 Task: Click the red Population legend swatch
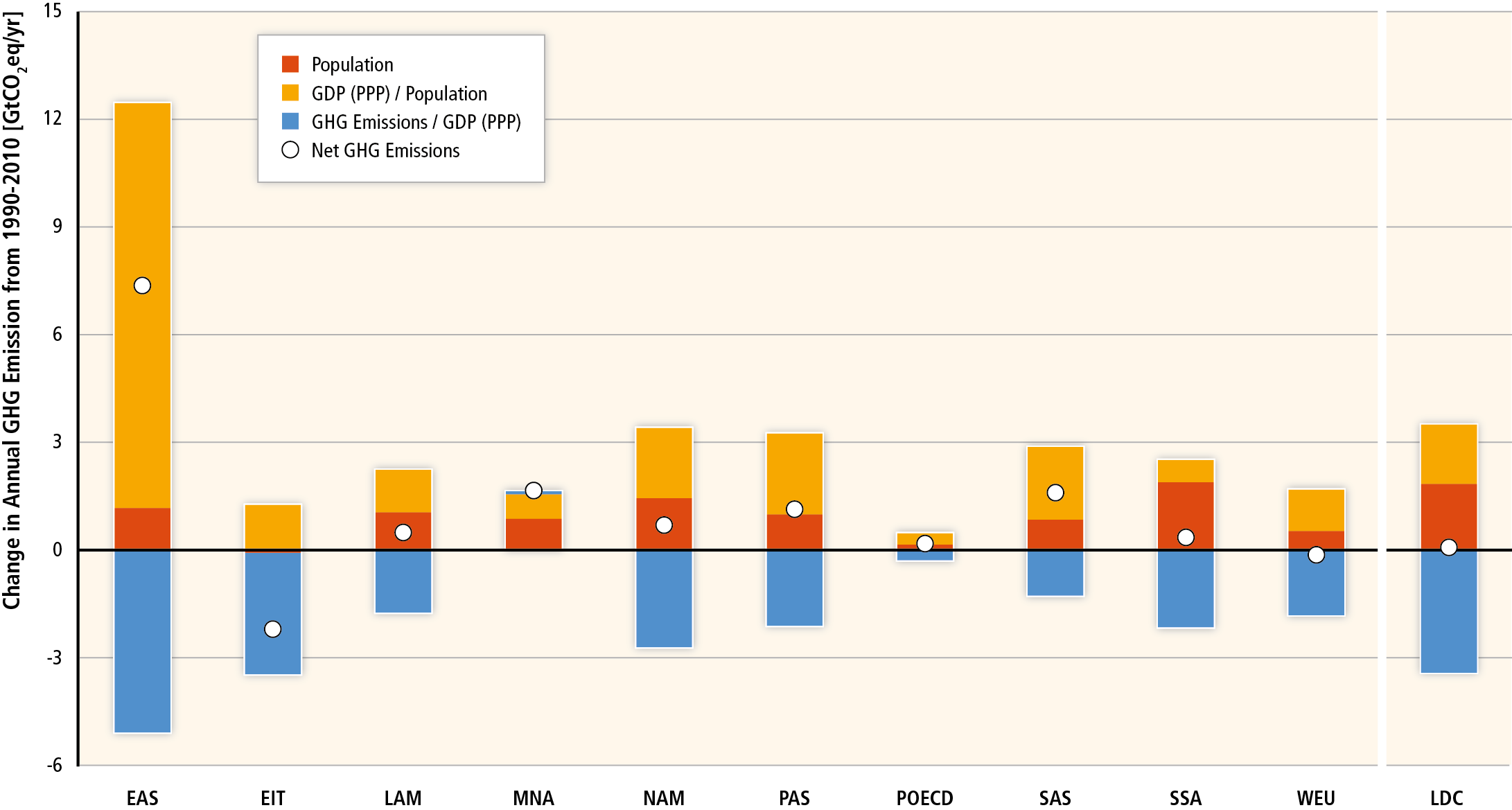(x=290, y=64)
